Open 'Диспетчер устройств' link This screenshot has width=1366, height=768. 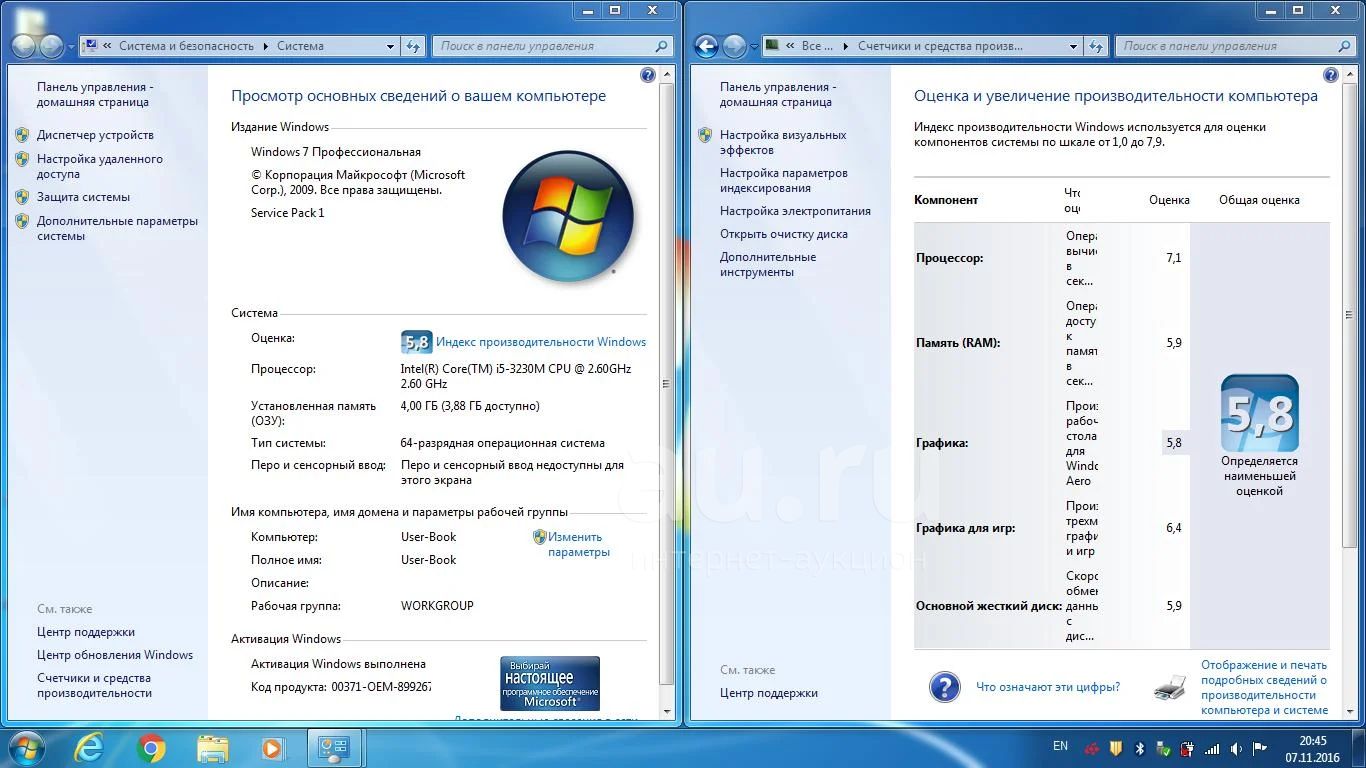coord(95,135)
